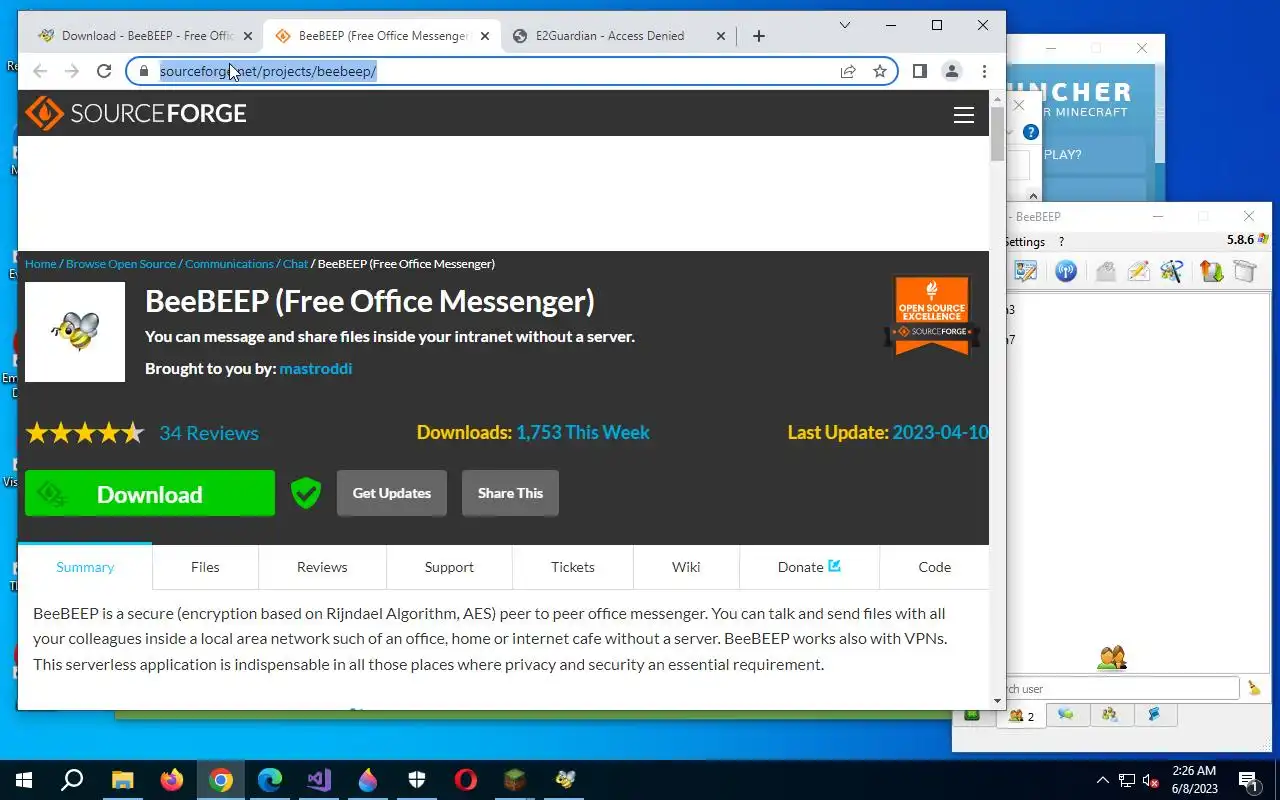Select the Summary tab
Image resolution: width=1280 pixels, height=800 pixels.
click(x=85, y=567)
